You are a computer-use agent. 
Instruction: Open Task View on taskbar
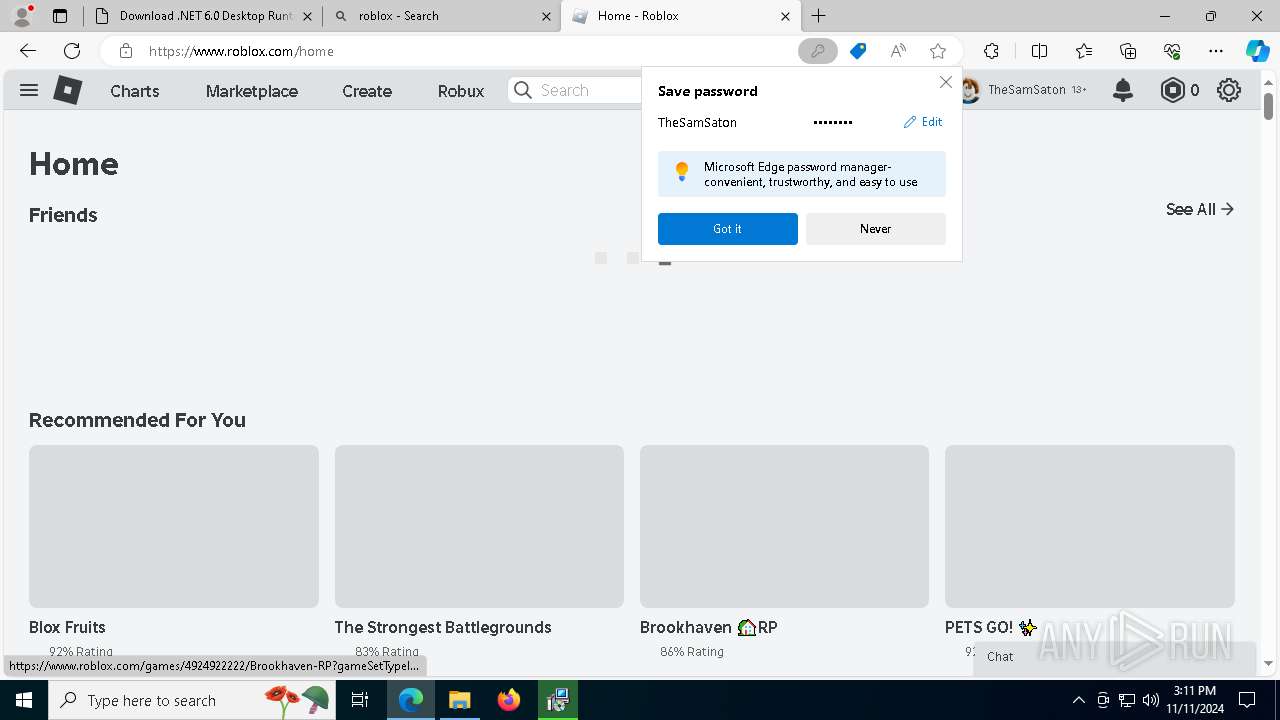361,700
